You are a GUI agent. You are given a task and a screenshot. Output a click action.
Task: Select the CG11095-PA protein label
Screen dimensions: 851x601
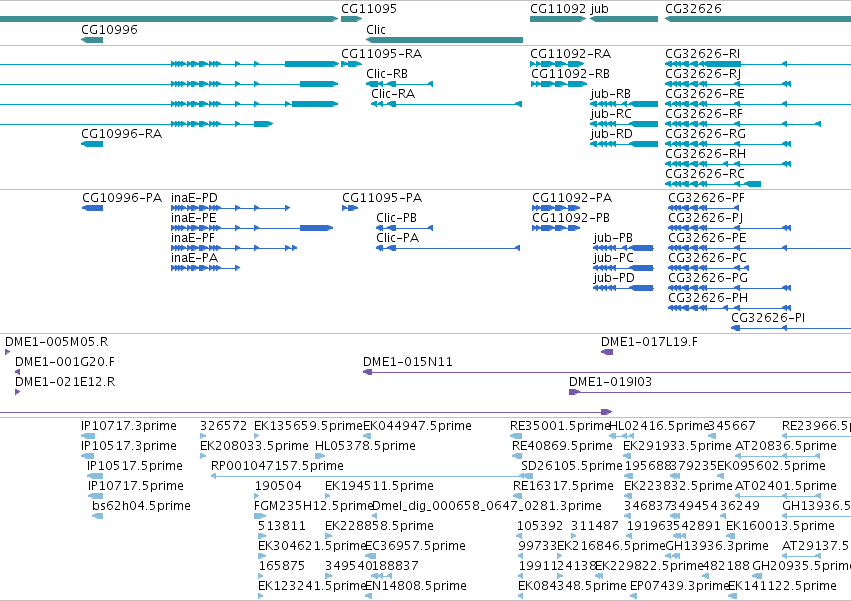pyautogui.click(x=382, y=198)
